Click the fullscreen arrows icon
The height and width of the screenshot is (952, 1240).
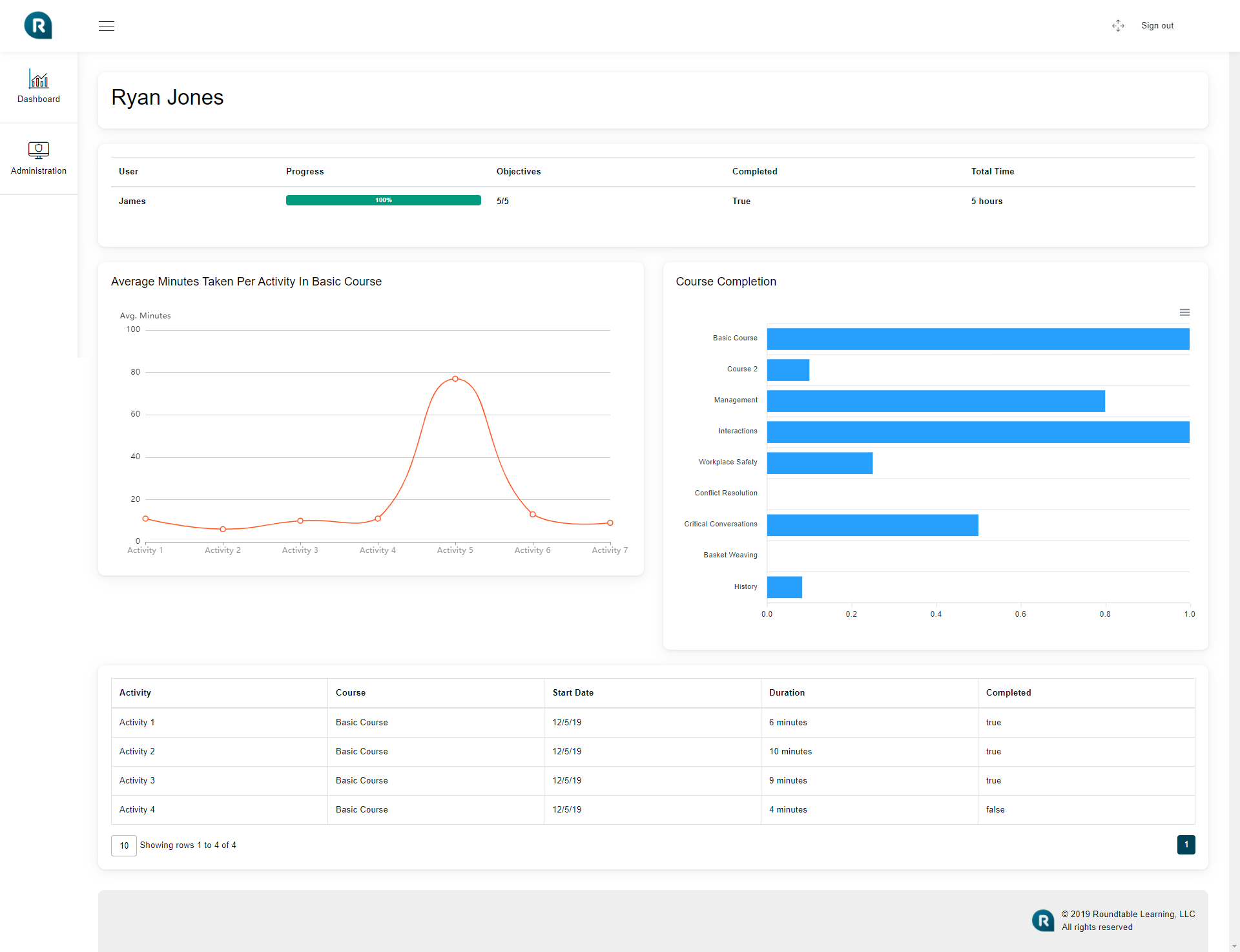point(1118,26)
